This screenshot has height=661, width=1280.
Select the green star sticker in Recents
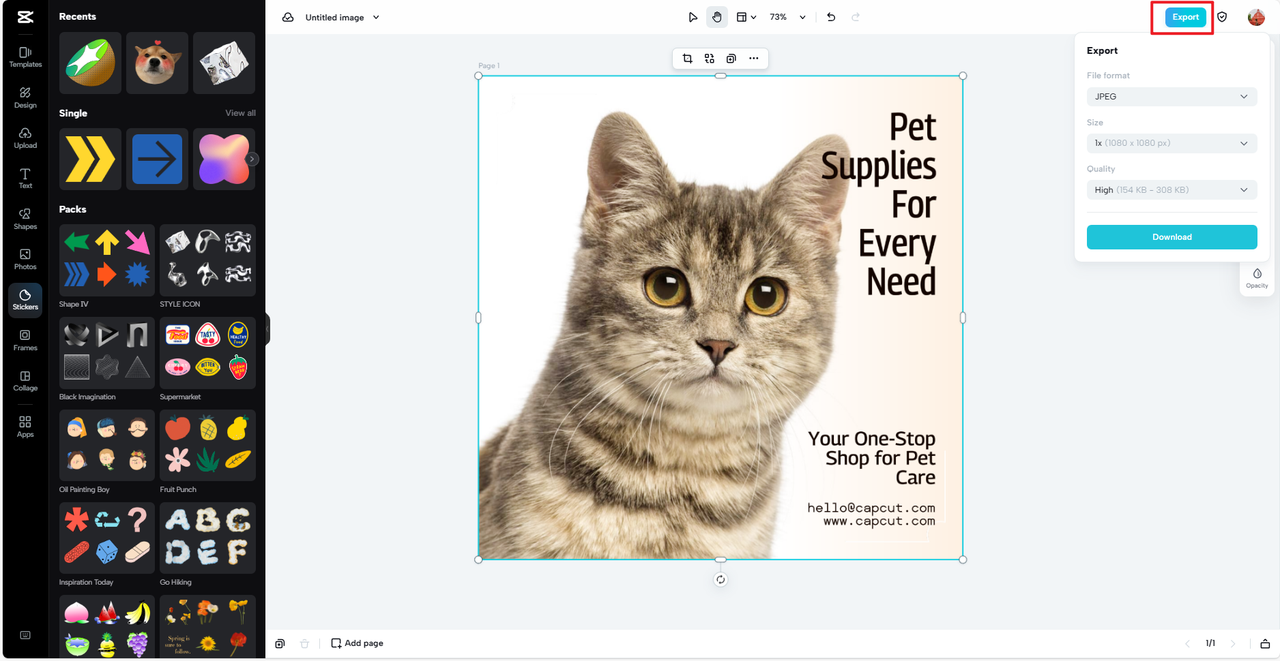tap(90, 63)
